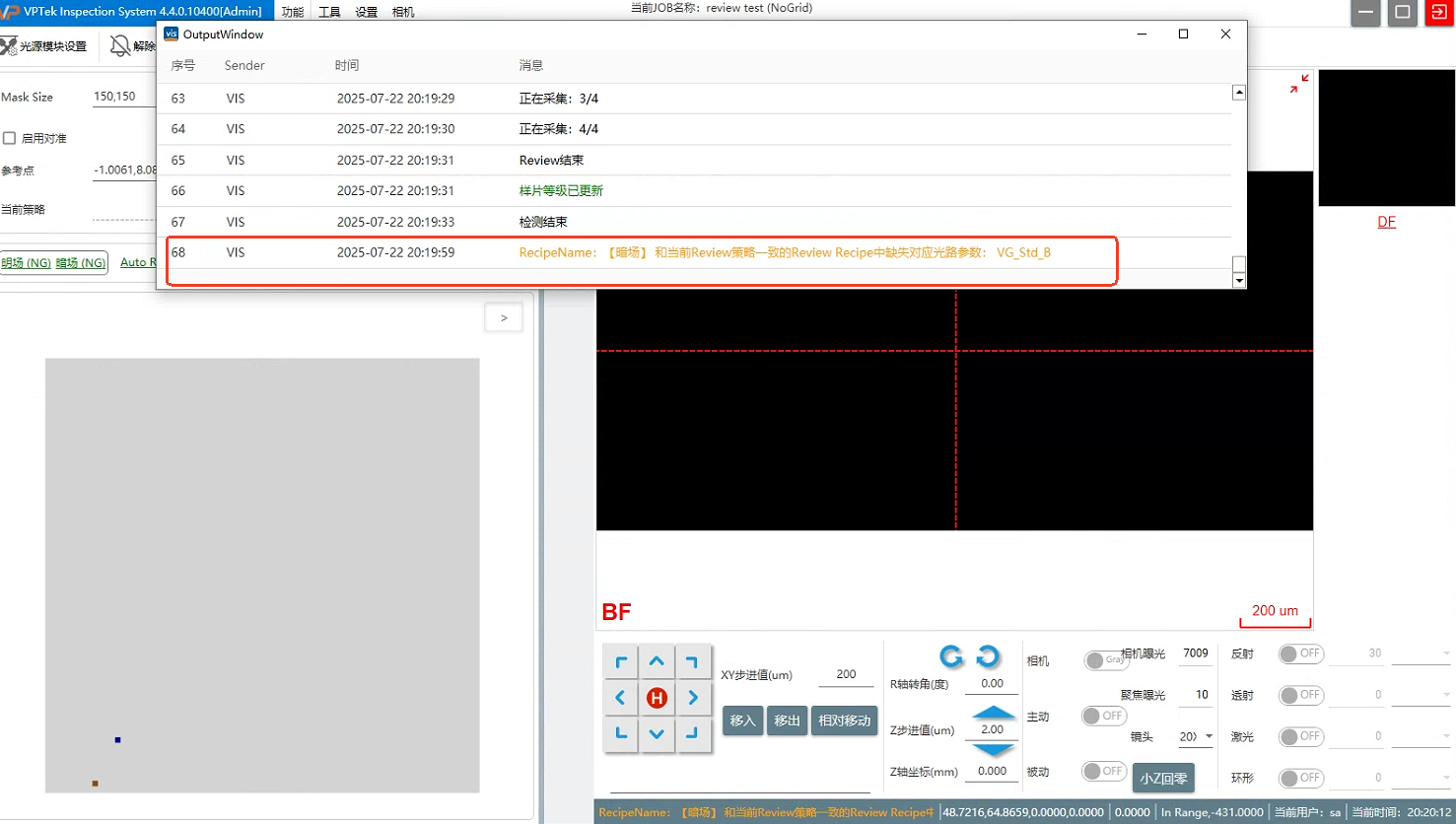
Task: Open the 镜头 lens dropdown
Action: coord(1209,736)
